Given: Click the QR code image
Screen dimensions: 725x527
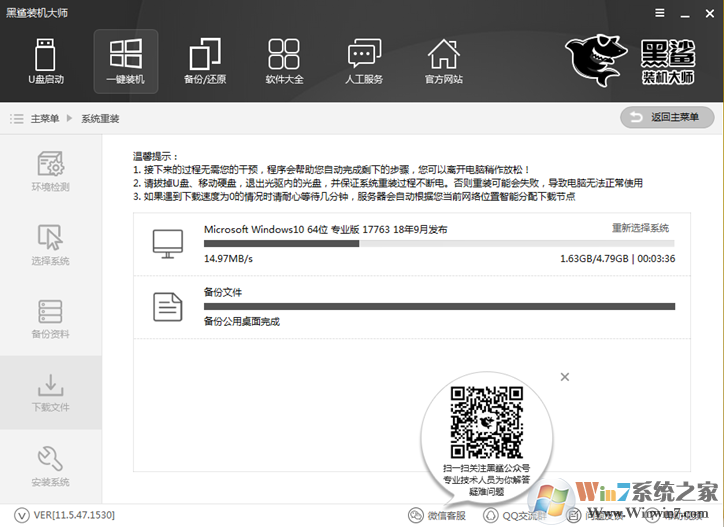Looking at the screenshot, I should coord(485,421).
